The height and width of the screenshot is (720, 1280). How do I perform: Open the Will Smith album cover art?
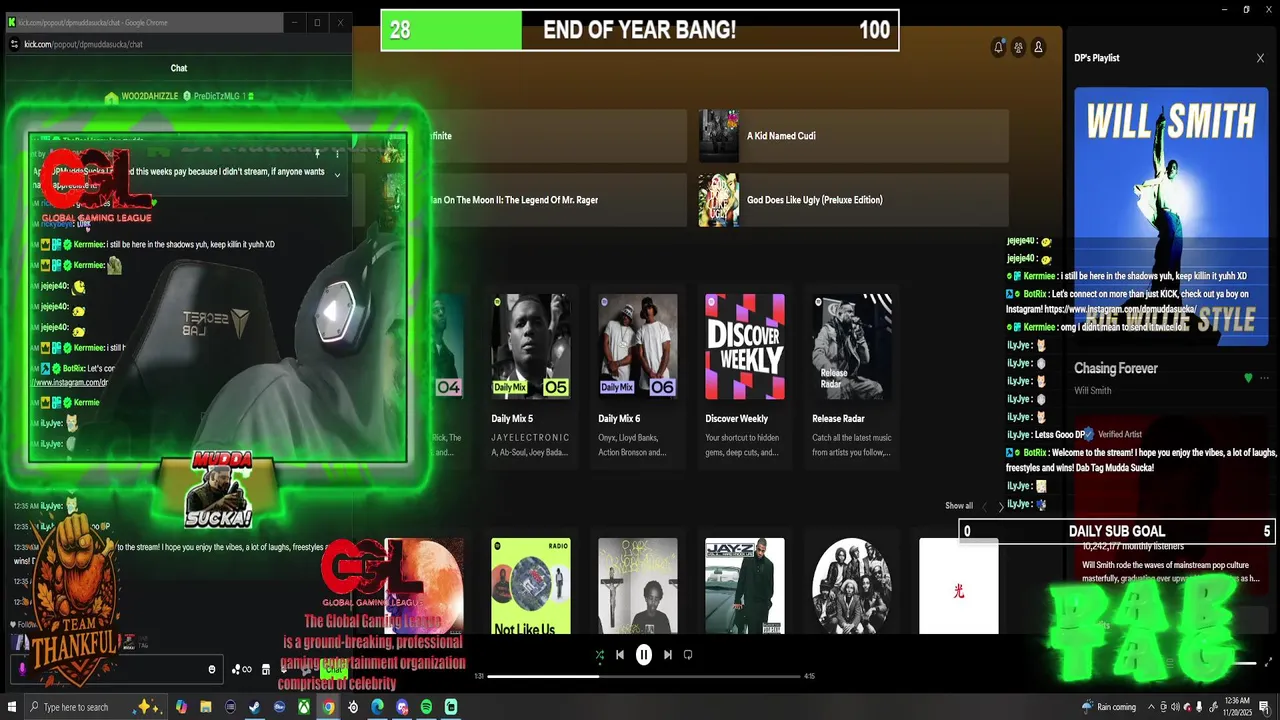pyautogui.click(x=1171, y=217)
